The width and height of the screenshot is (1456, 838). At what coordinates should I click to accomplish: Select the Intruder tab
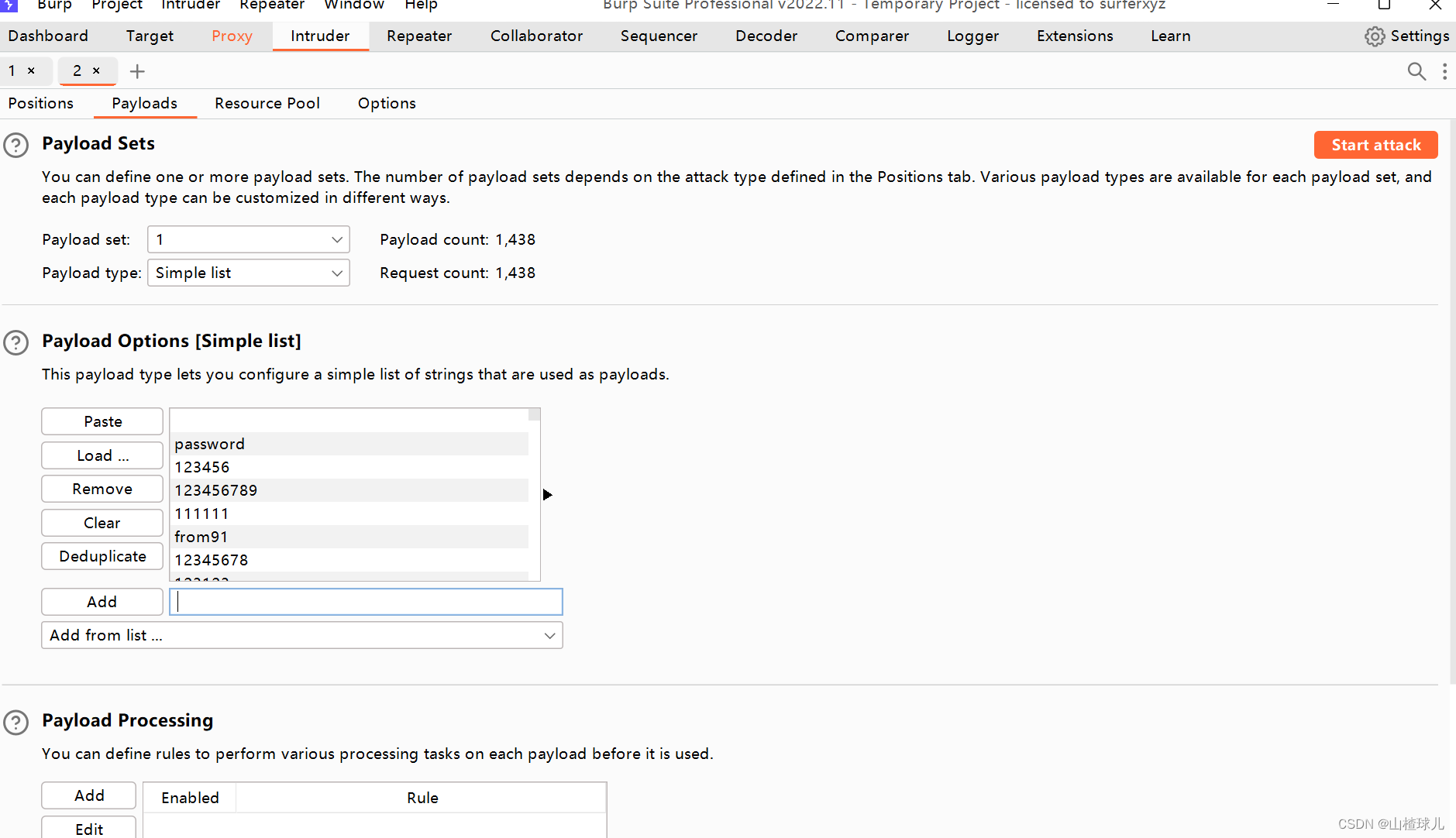(x=320, y=36)
